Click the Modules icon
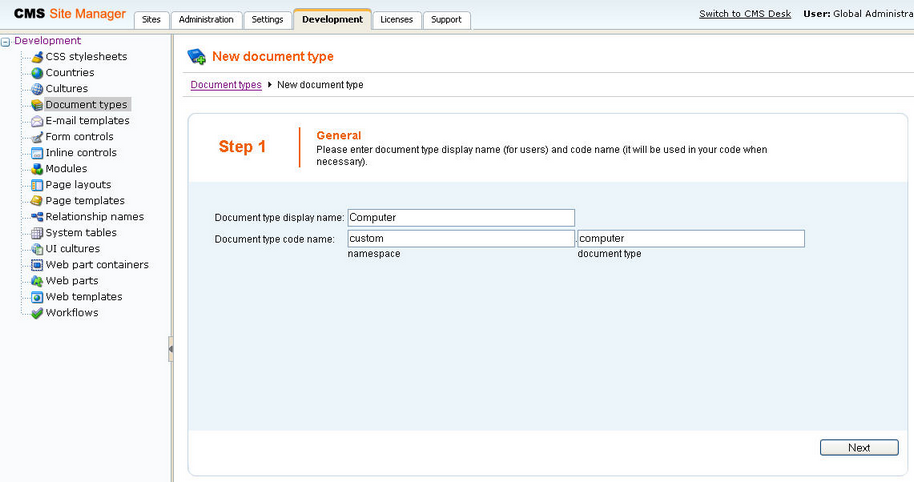The width and height of the screenshot is (914, 482). coord(37,169)
